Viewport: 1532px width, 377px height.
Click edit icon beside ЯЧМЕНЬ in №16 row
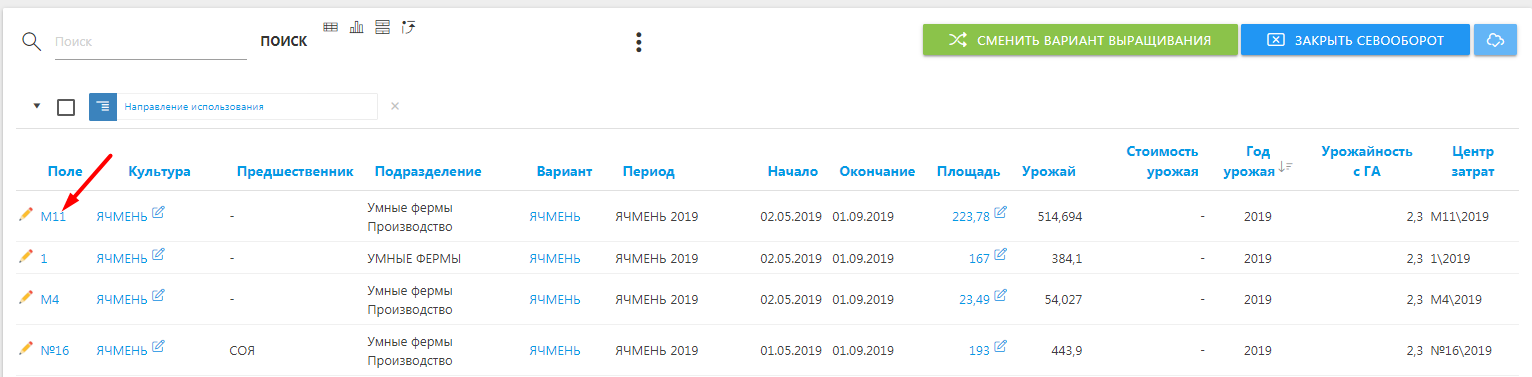158,348
